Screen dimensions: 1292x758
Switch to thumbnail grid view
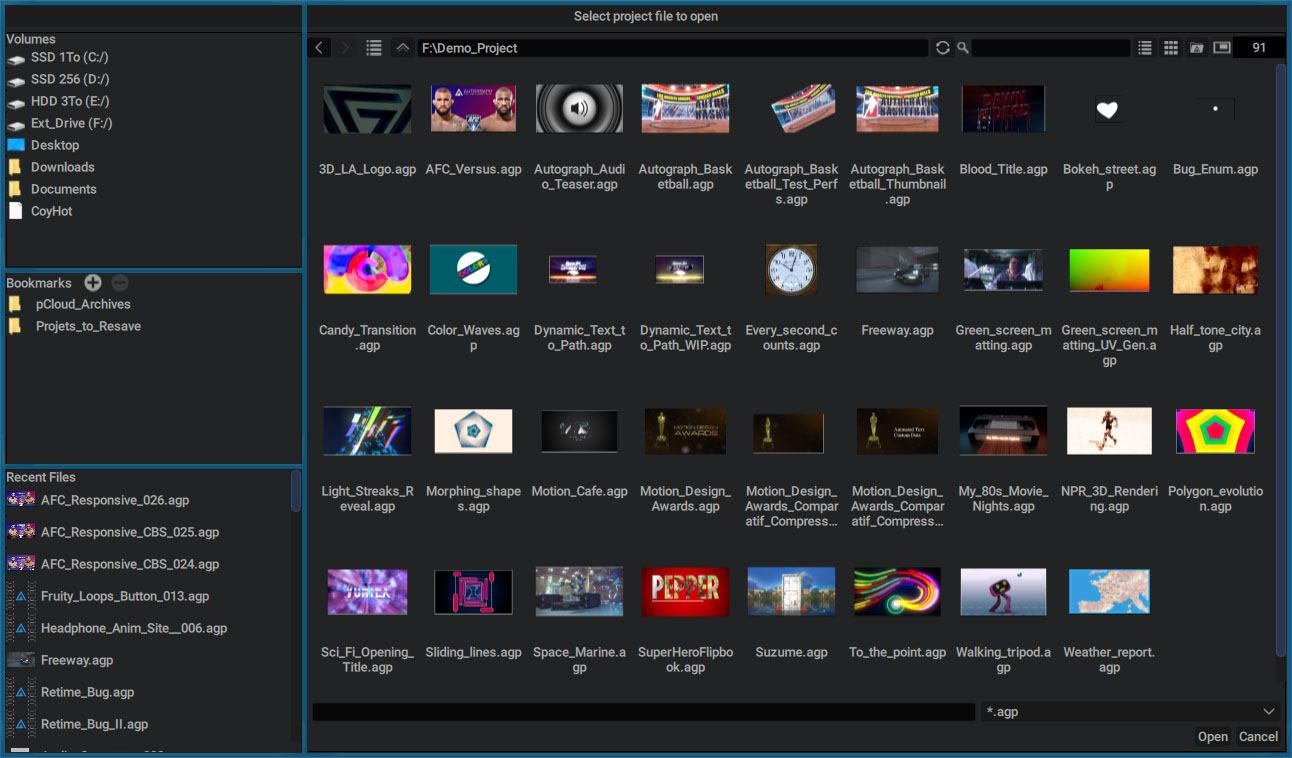tap(1171, 48)
